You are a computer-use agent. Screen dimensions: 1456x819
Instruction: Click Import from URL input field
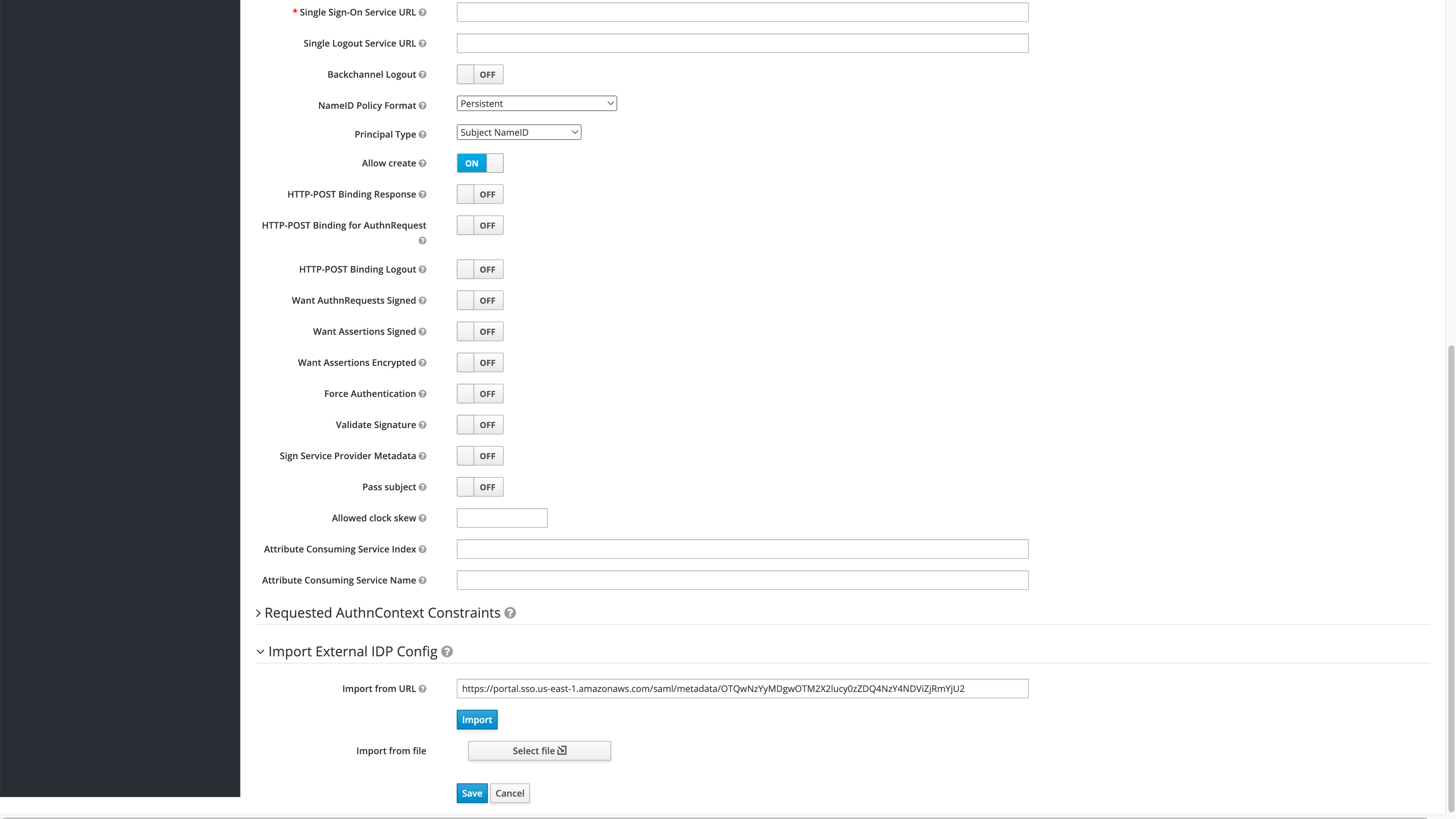pos(742,688)
